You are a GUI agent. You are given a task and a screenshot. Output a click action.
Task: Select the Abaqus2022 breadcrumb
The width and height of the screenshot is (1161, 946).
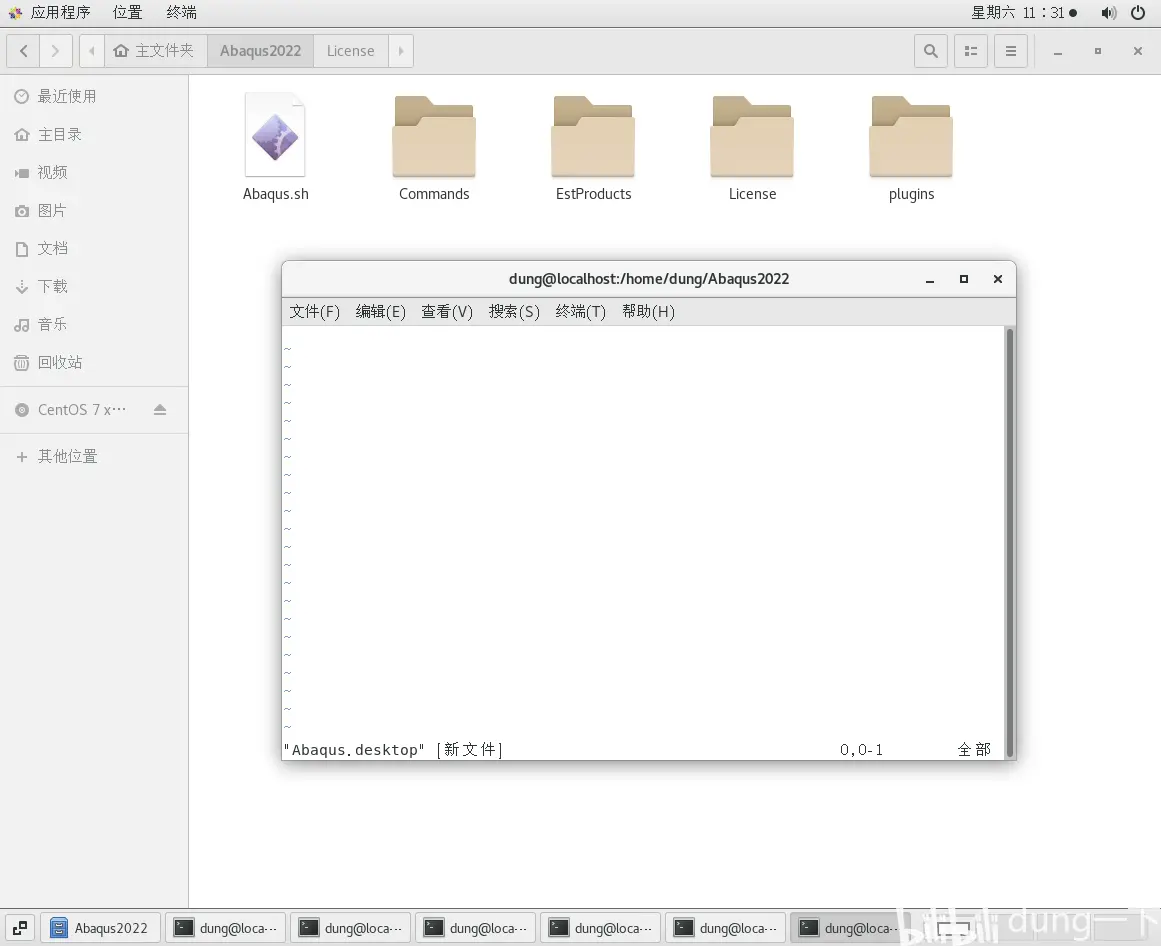(x=261, y=51)
